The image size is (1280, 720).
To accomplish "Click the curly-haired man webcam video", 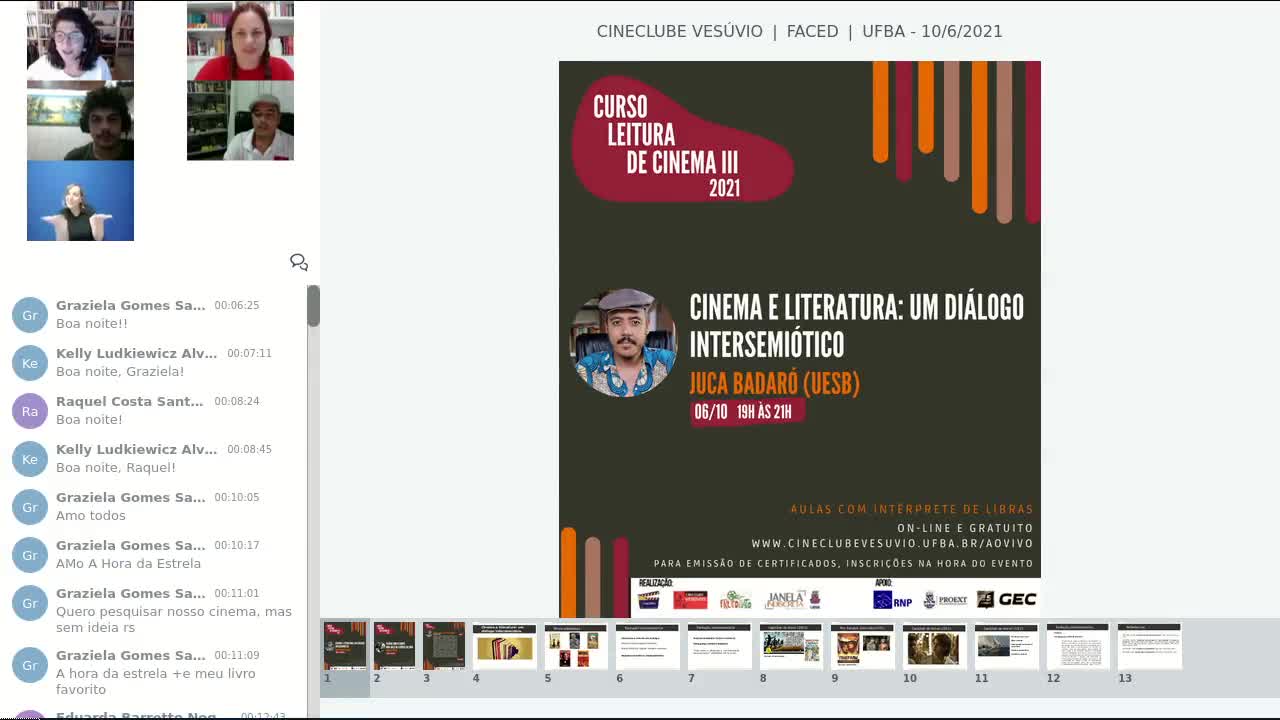I will pos(80,121).
